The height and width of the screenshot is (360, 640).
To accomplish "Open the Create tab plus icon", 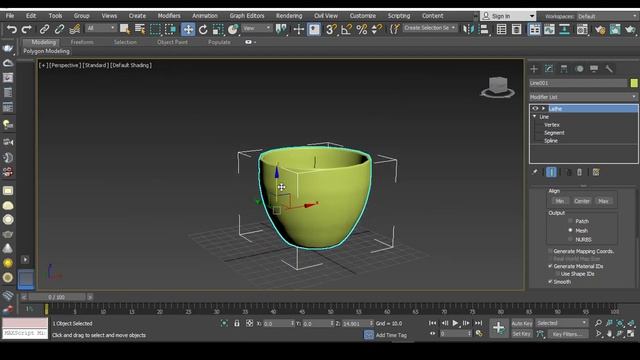I will click(x=534, y=69).
